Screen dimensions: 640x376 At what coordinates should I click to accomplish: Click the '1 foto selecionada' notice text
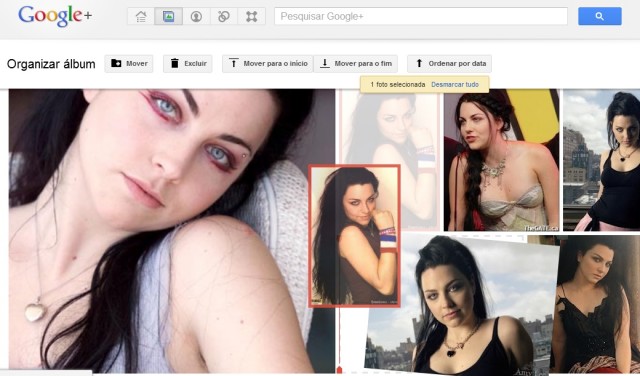pos(398,85)
